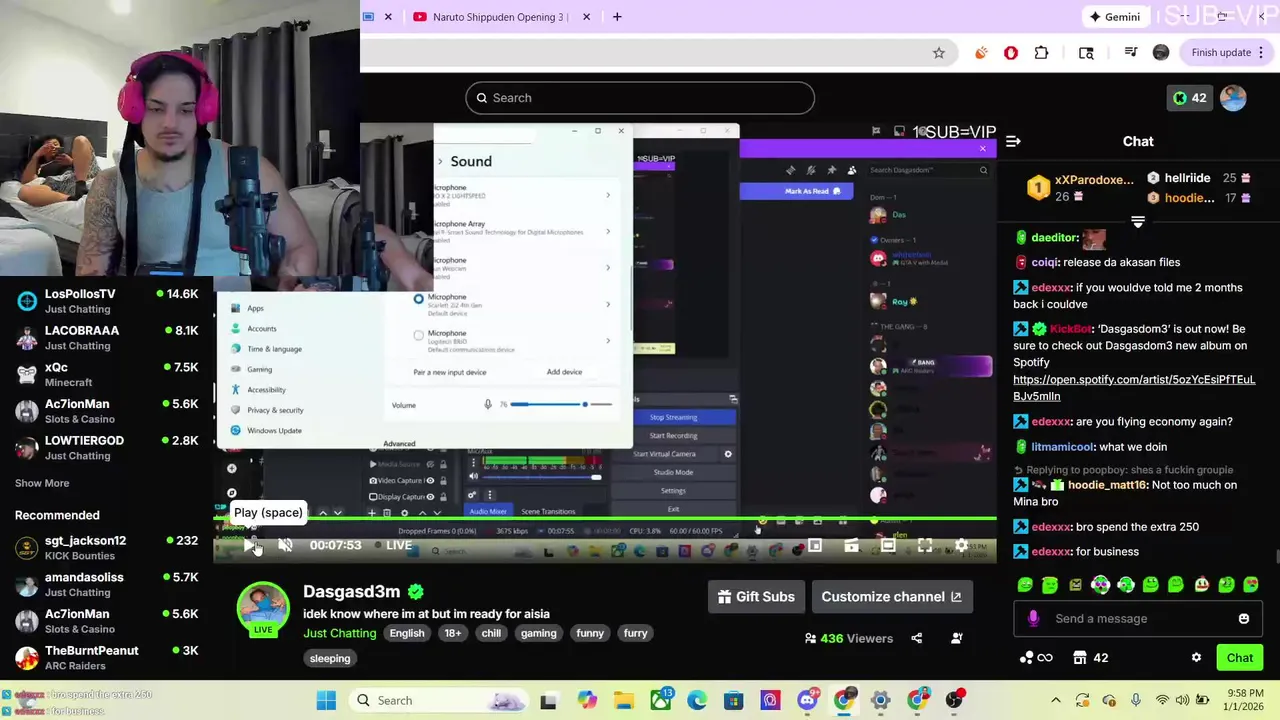The width and height of the screenshot is (1280, 720).
Task: Select the 18+ tag
Action: click(x=453, y=633)
